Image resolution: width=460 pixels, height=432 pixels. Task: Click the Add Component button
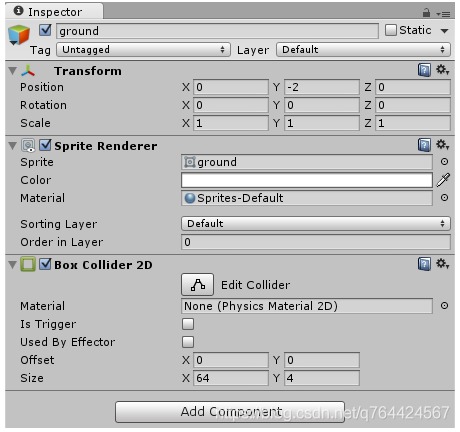click(230, 412)
